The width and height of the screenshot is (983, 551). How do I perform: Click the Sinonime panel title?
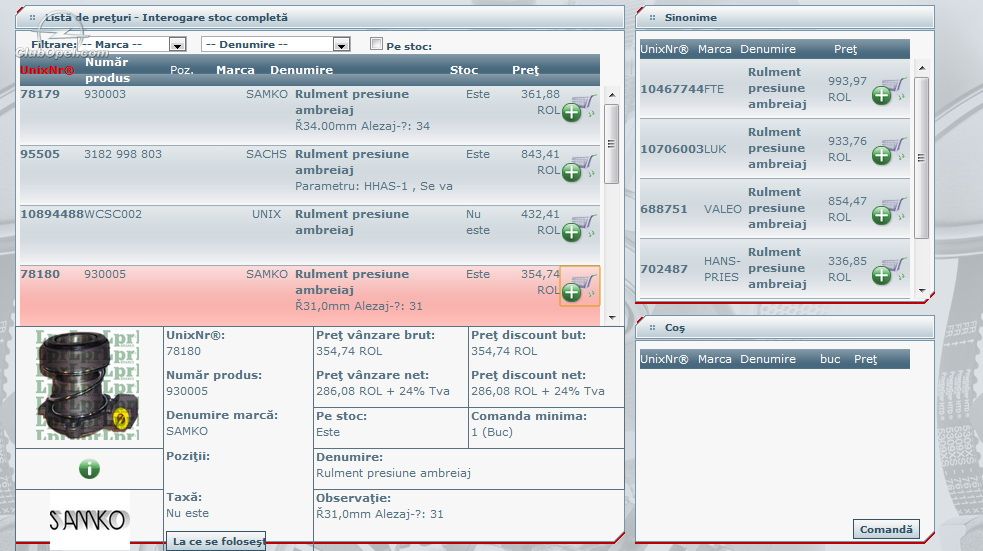pos(690,18)
